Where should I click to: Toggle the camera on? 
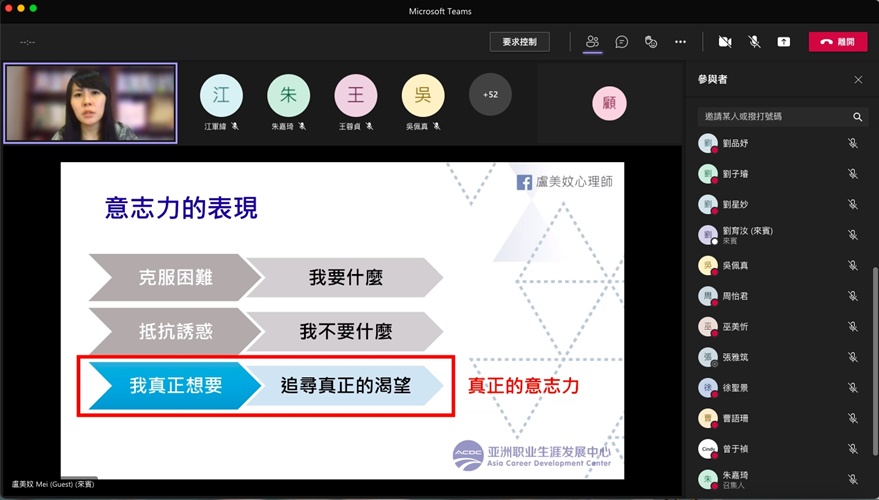point(725,42)
